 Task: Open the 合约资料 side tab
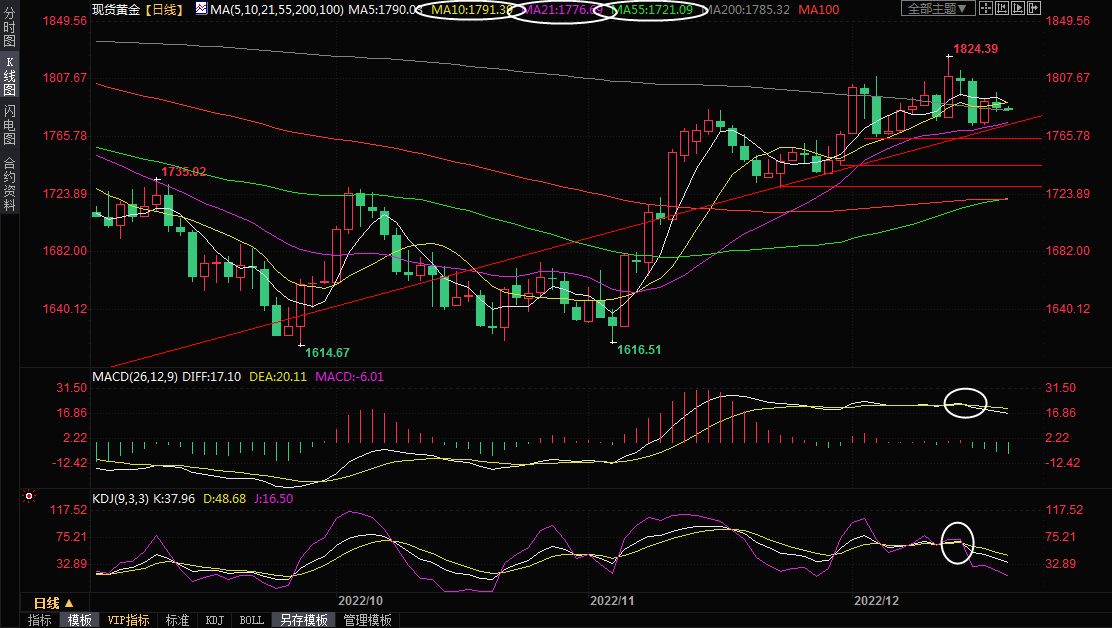9,183
